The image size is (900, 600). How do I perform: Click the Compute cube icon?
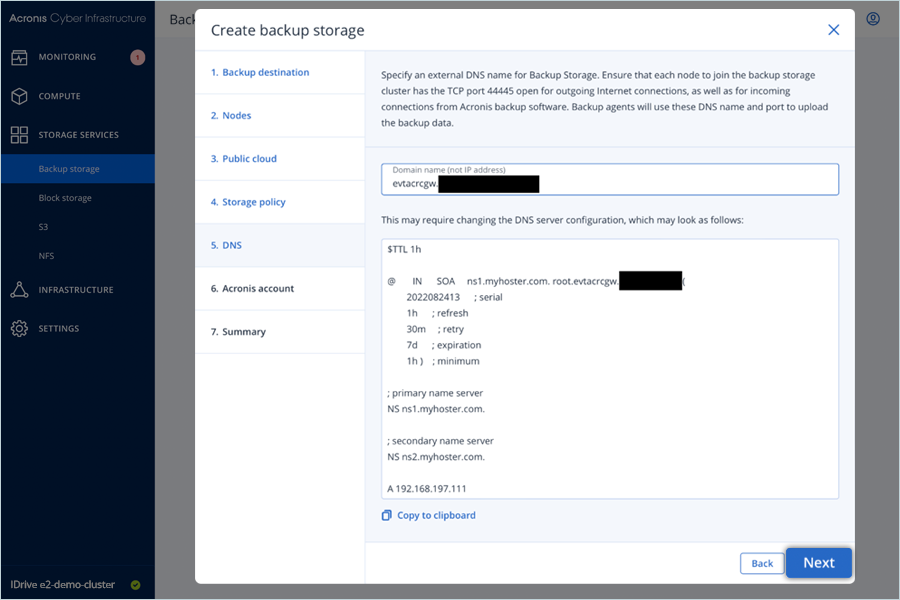[x=19, y=96]
